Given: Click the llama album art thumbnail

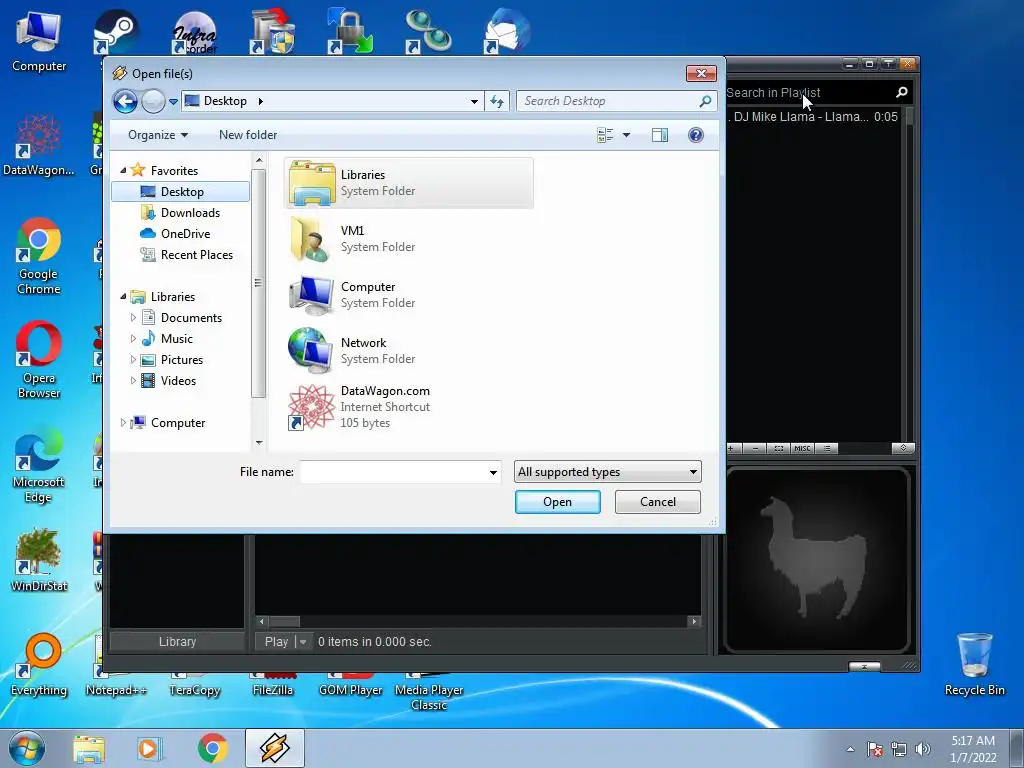Looking at the screenshot, I should click(x=817, y=560).
